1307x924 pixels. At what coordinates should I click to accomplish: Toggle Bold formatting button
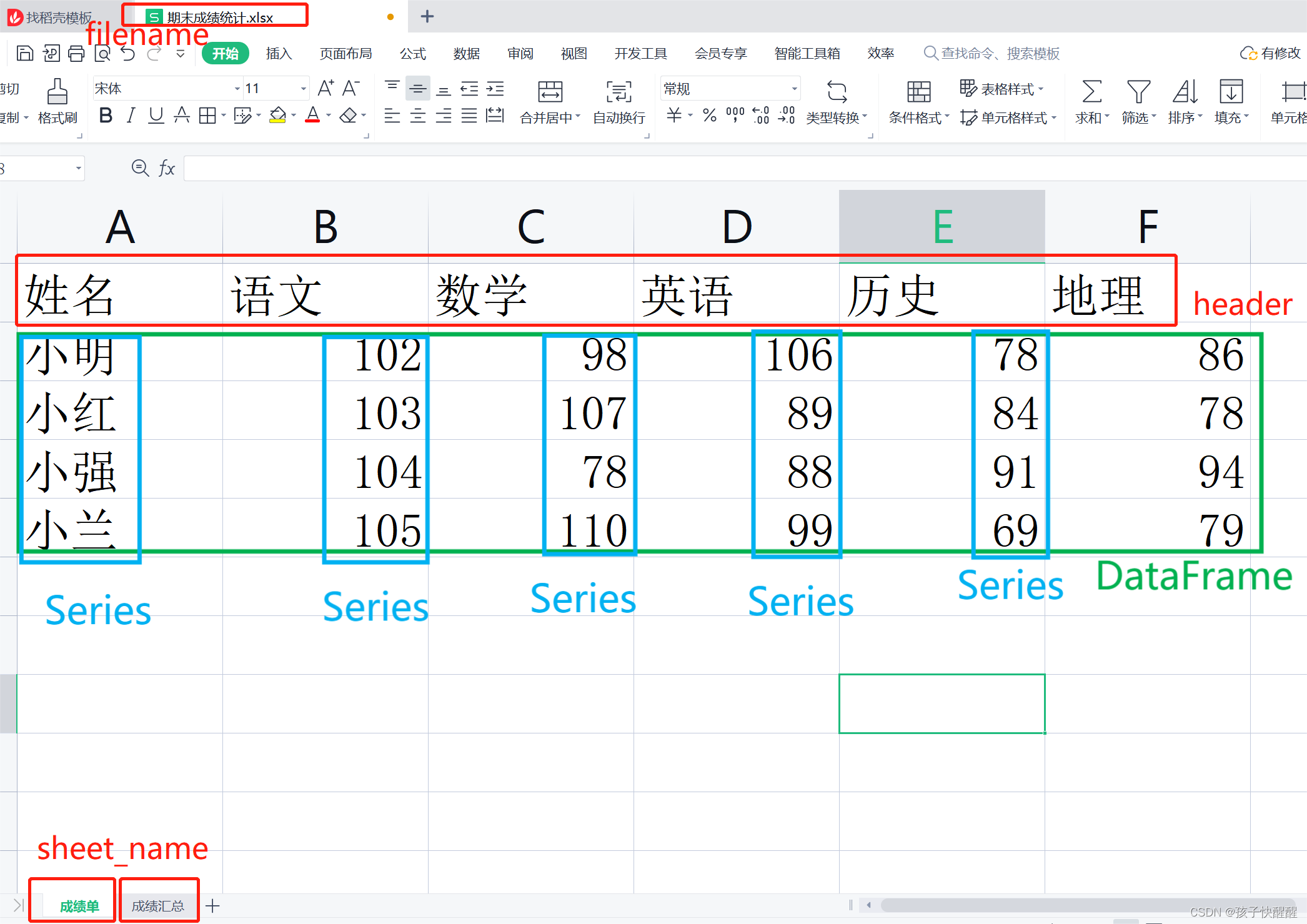[106, 116]
